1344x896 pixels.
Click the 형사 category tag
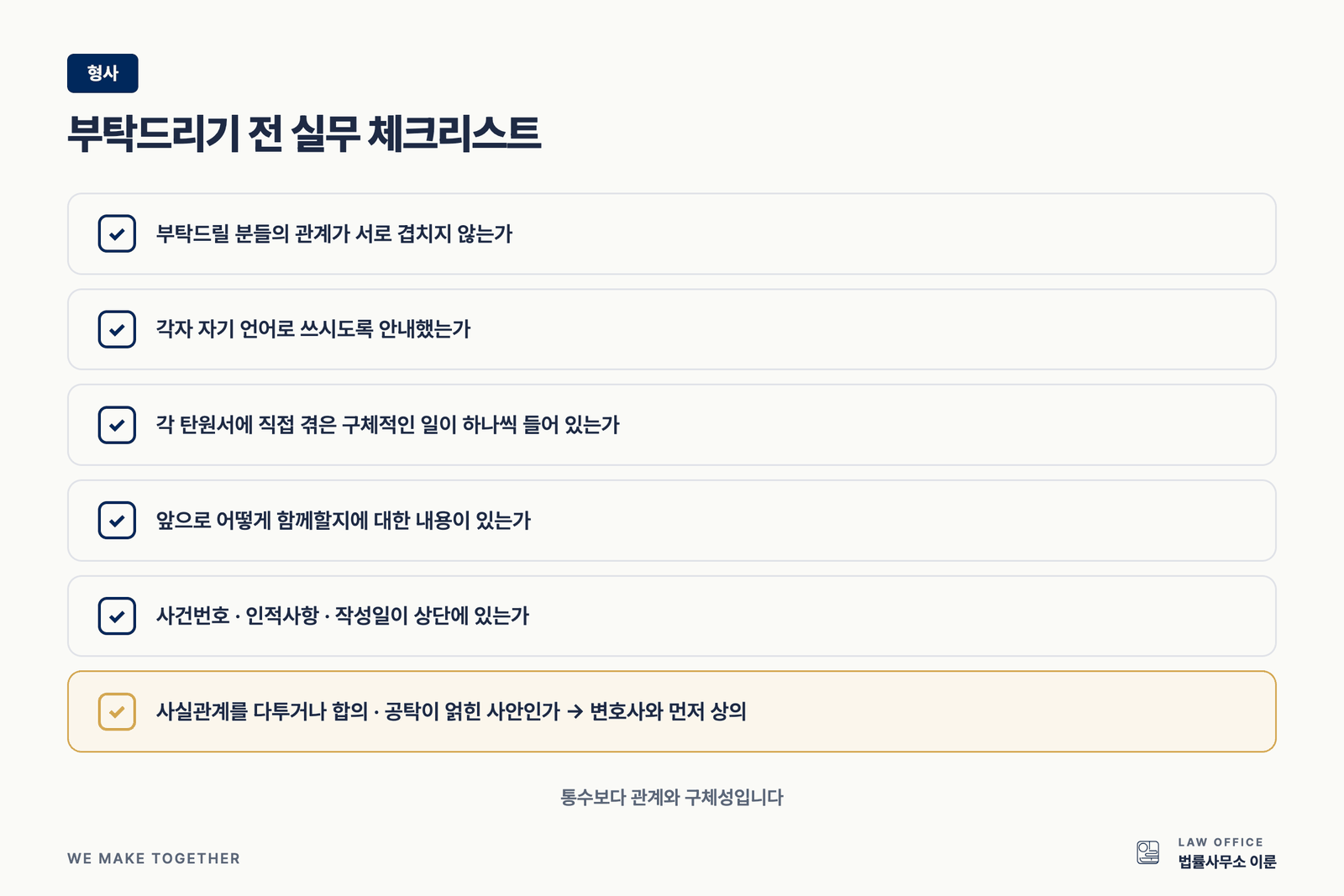pyautogui.click(x=102, y=73)
